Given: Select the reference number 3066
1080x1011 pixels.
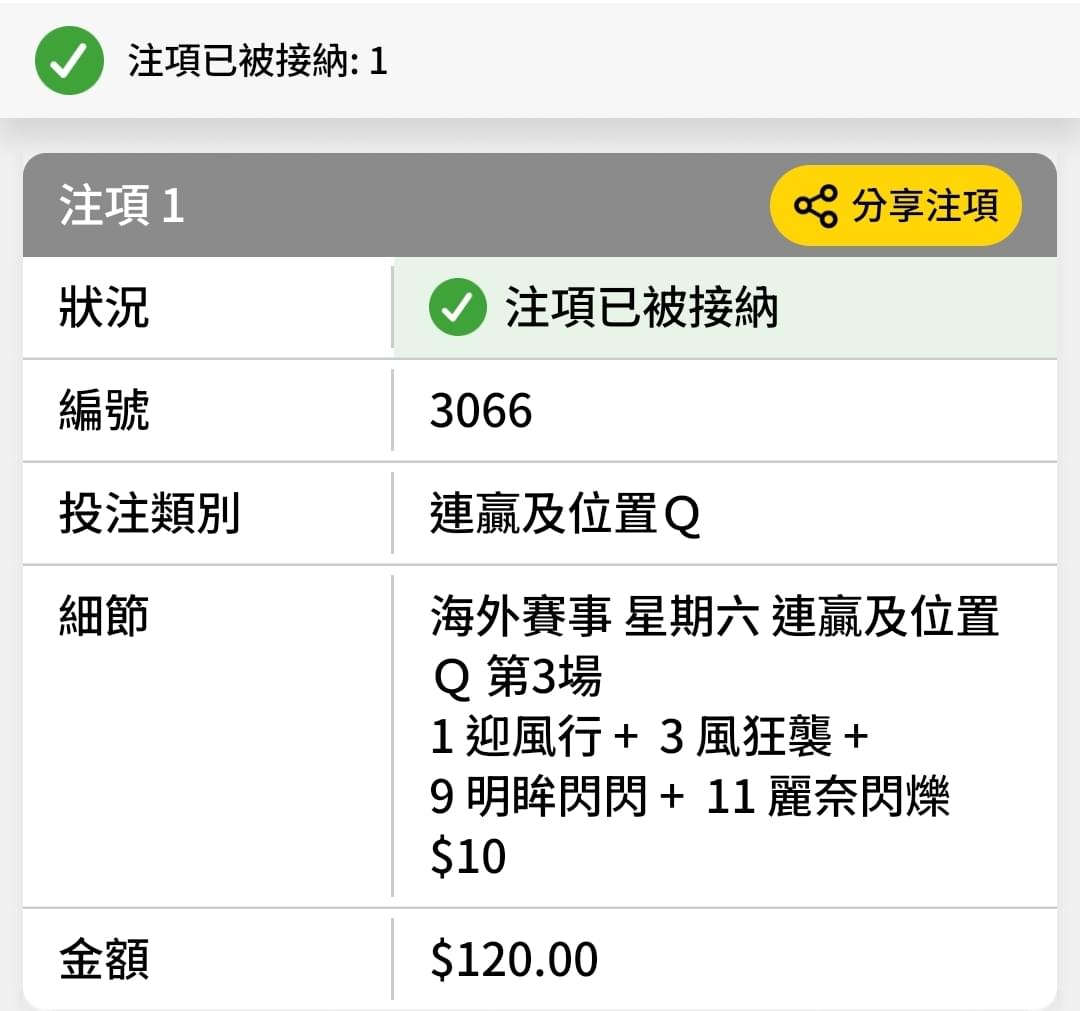Looking at the screenshot, I should [481, 410].
